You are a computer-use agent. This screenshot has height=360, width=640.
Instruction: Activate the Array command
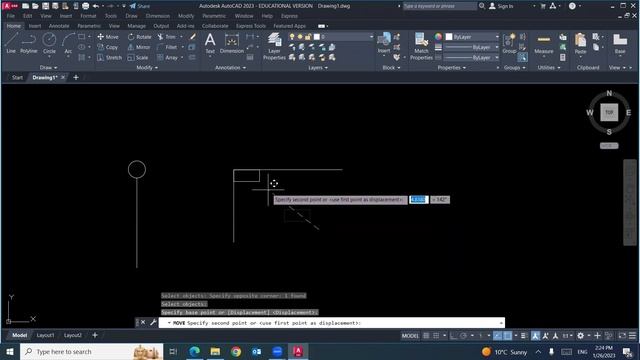[x=167, y=58]
